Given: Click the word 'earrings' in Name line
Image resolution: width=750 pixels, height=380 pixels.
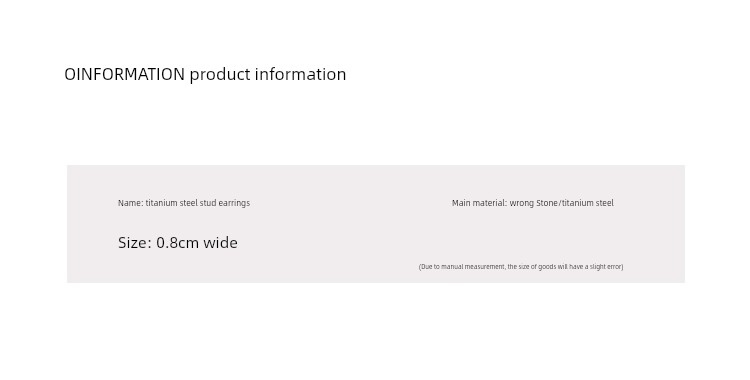Looking at the screenshot, I should [x=234, y=203].
